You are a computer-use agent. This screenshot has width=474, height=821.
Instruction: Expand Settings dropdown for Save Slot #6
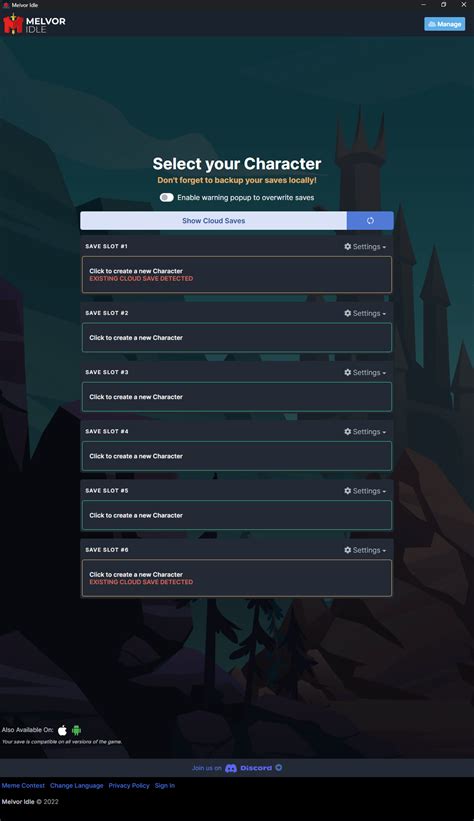point(365,550)
